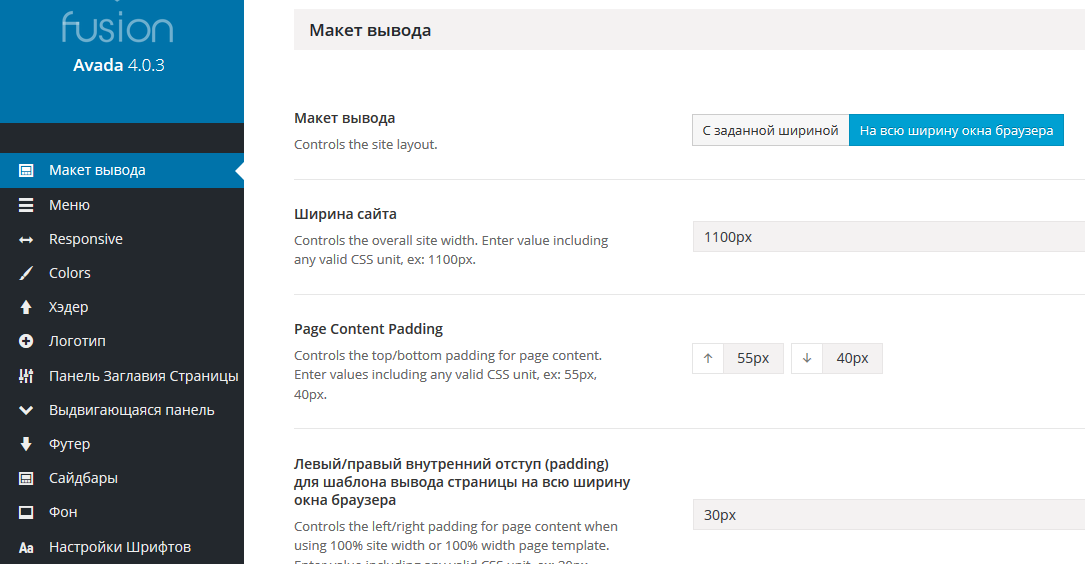
Task: Click the Макет вывода section header
Action: click(x=370, y=31)
